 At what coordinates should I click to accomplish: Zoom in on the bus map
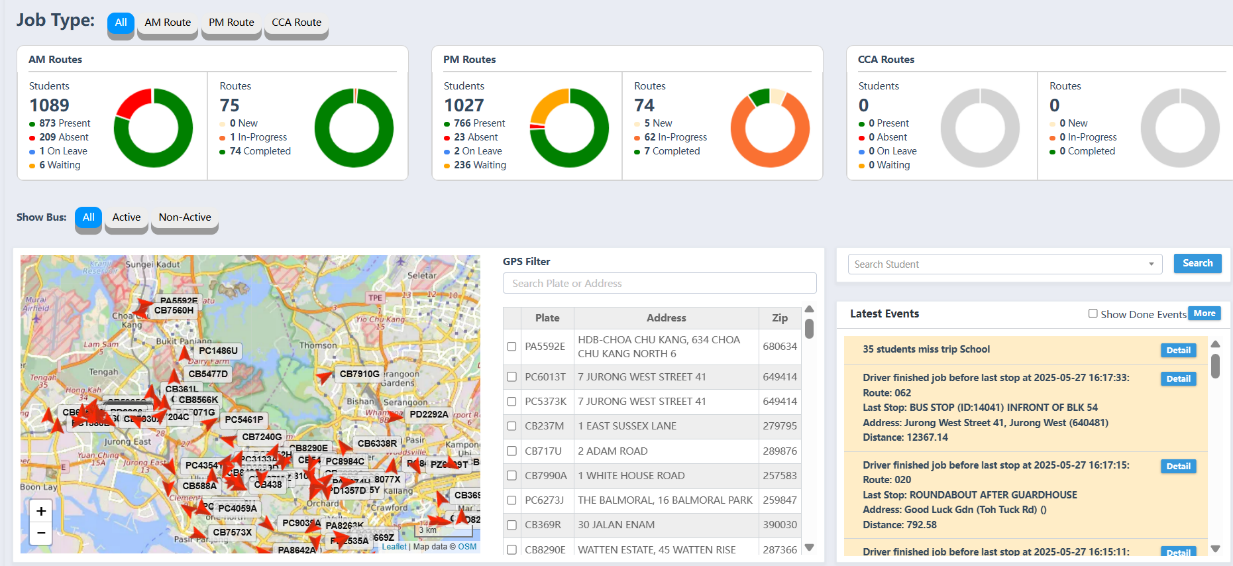coord(41,511)
